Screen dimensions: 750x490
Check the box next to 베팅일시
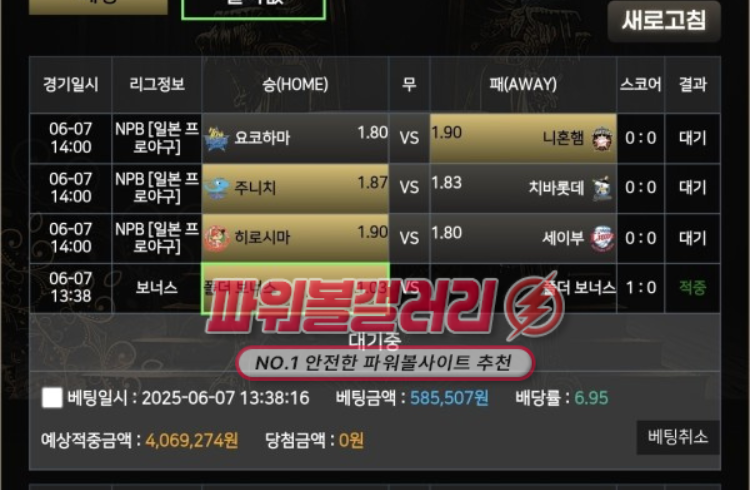point(52,398)
